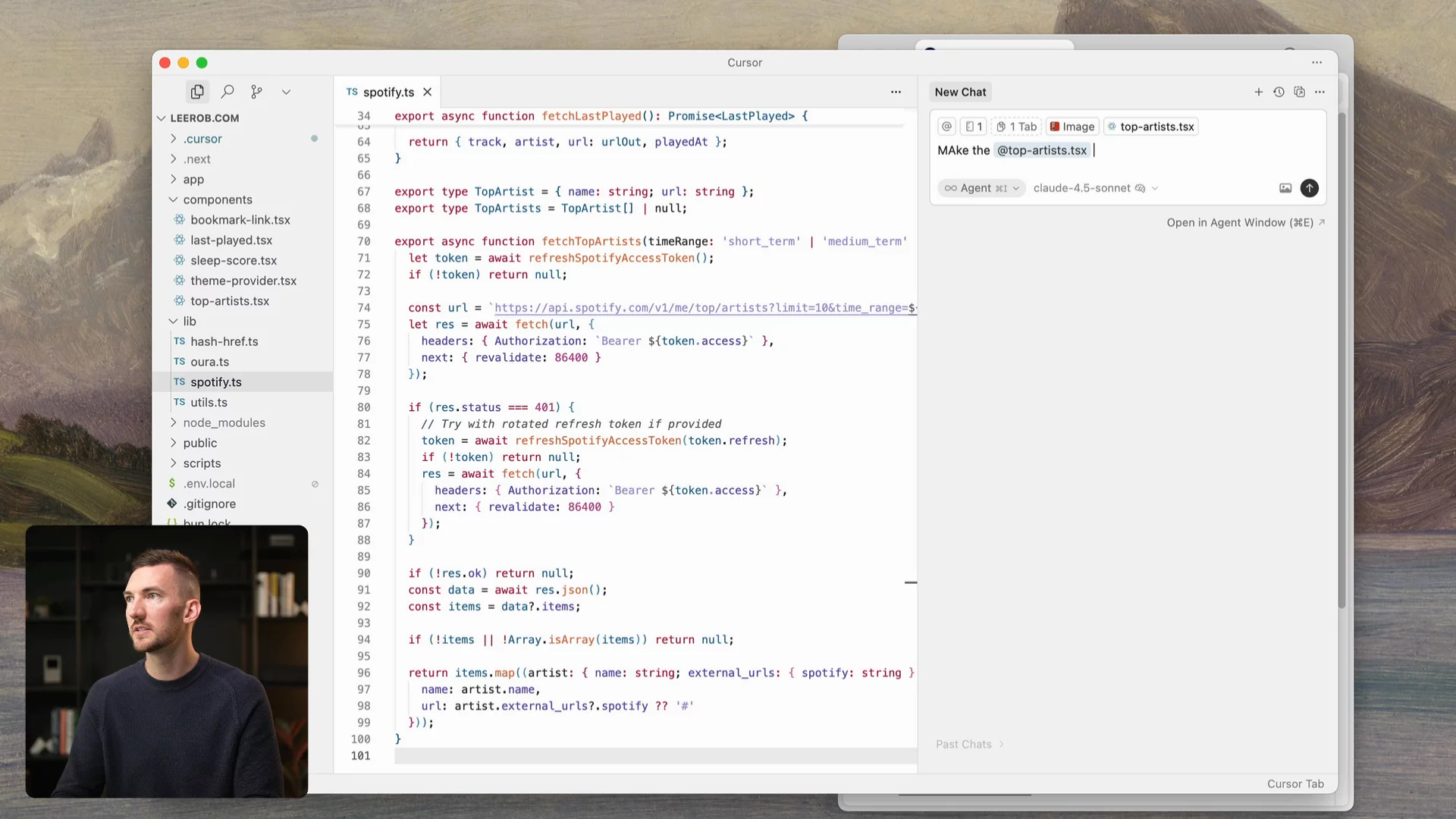Viewport: 1456px width, 819px height.
Task: Open top-artists.tsx in file tree
Action: click(230, 301)
